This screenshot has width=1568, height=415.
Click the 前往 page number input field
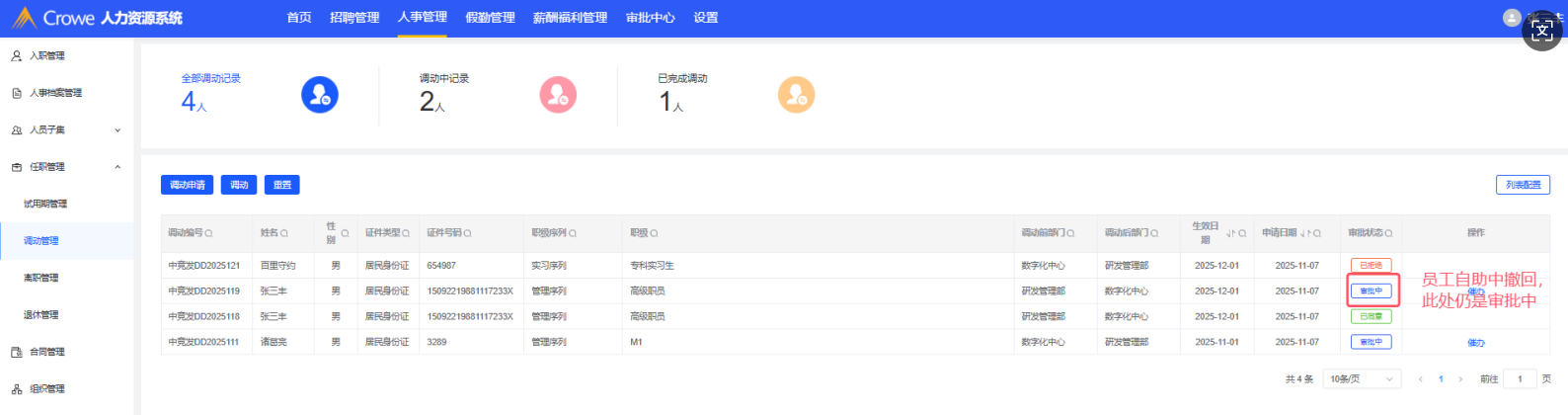click(1520, 379)
